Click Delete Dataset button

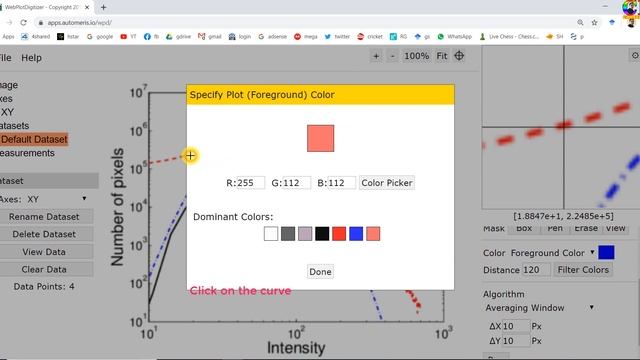point(44,234)
